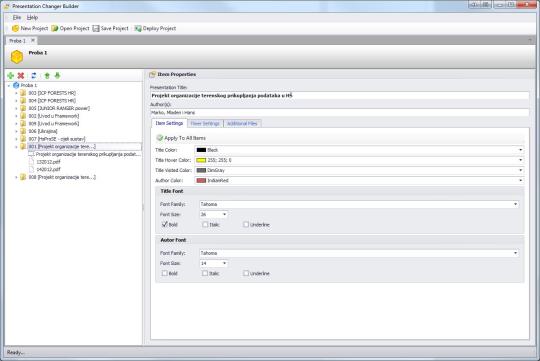This screenshot has width=540, height=361.
Task: Click the DimGray Title Visited Color swatch
Action: [201, 170]
